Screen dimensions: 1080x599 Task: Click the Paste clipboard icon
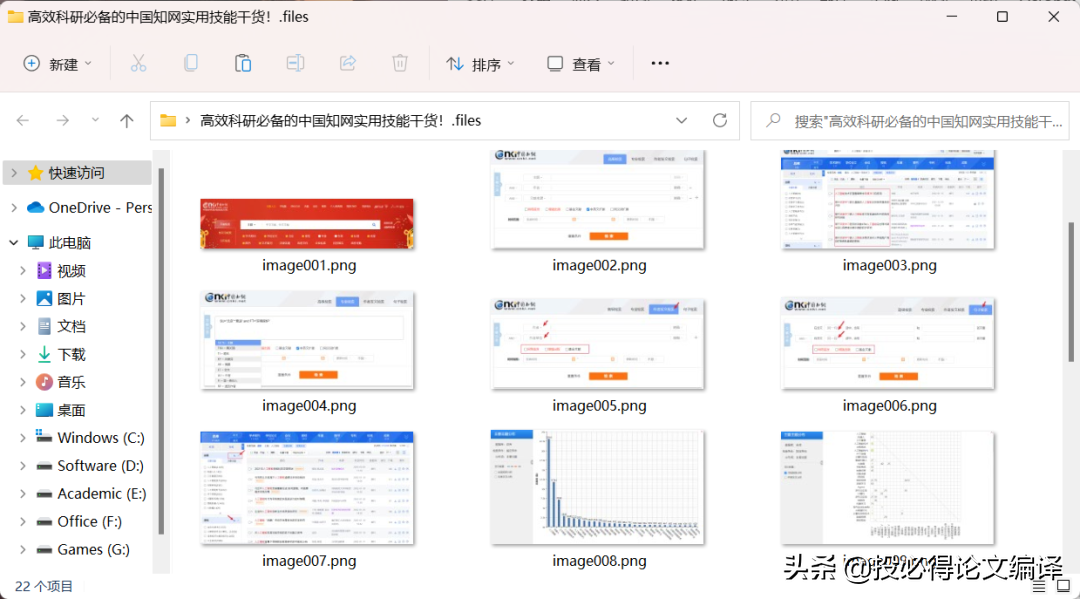point(243,64)
